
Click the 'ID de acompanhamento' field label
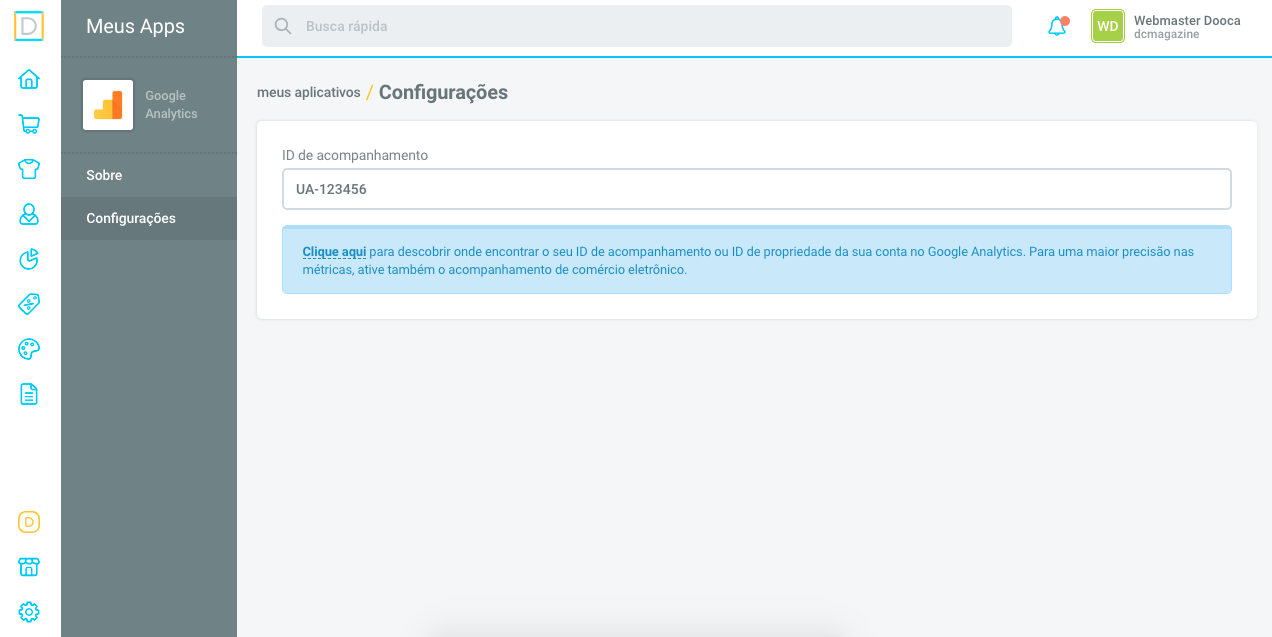(355, 155)
